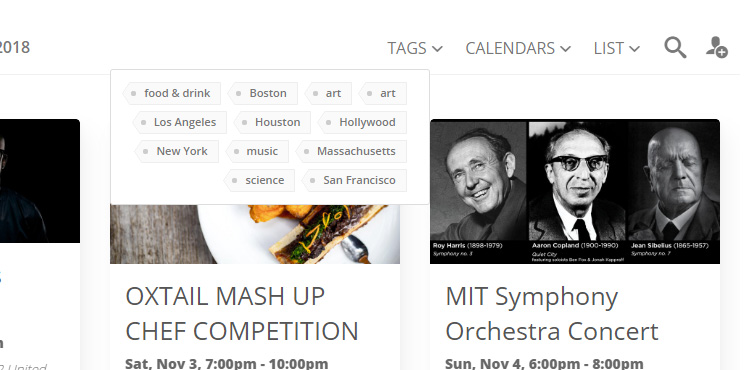Select the Boston tag
The height and width of the screenshot is (370, 750).
coord(263,93)
